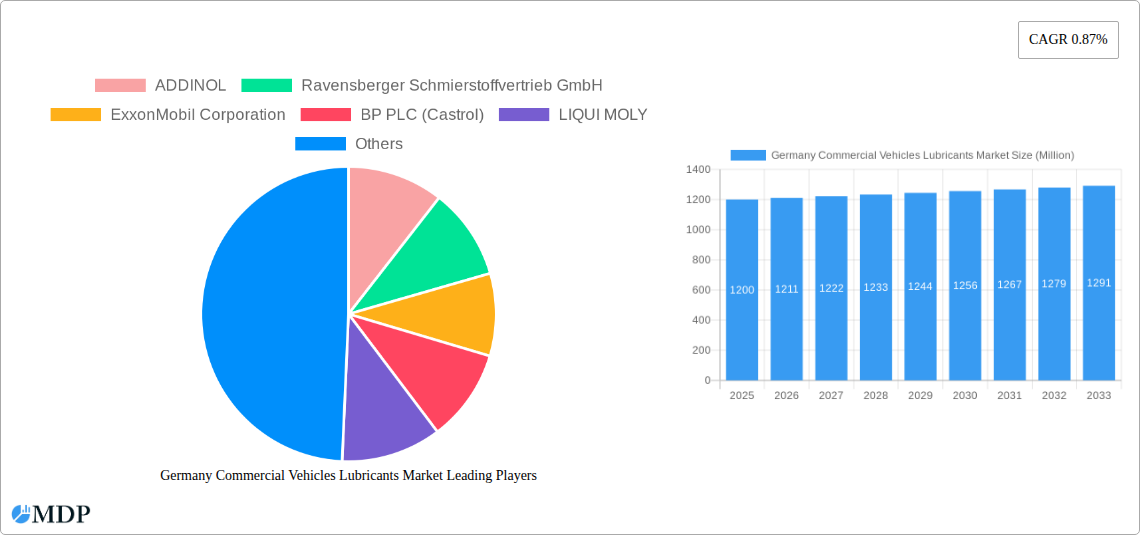Toggle the ADDINOL pink legend swatch

(120, 86)
